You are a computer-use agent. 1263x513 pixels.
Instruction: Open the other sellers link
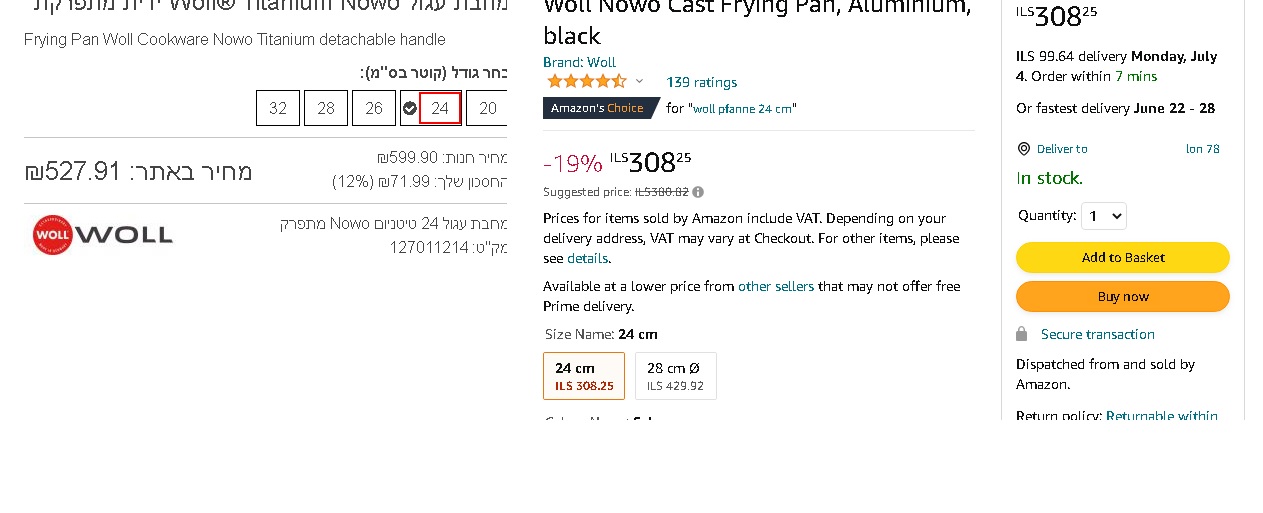tap(775, 286)
